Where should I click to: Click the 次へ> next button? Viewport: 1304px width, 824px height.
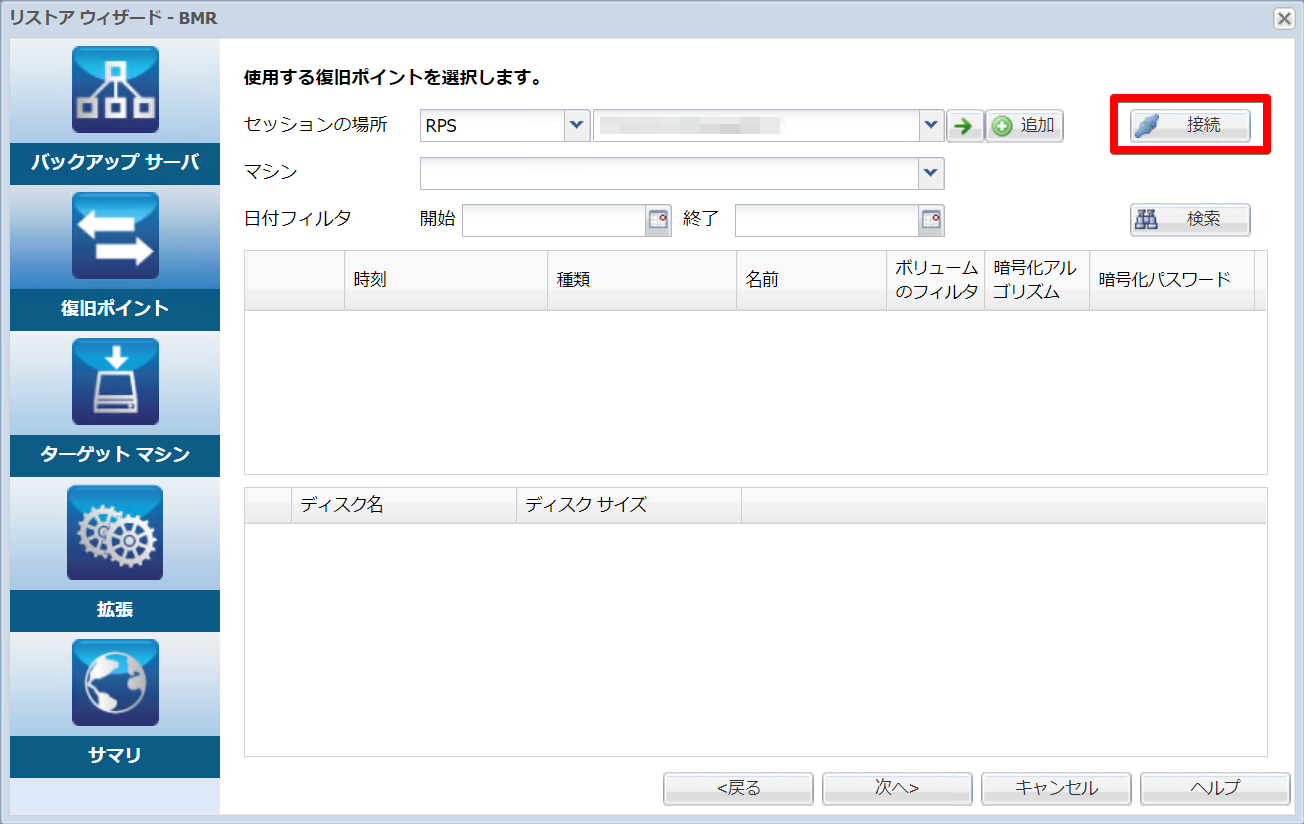pyautogui.click(x=897, y=788)
